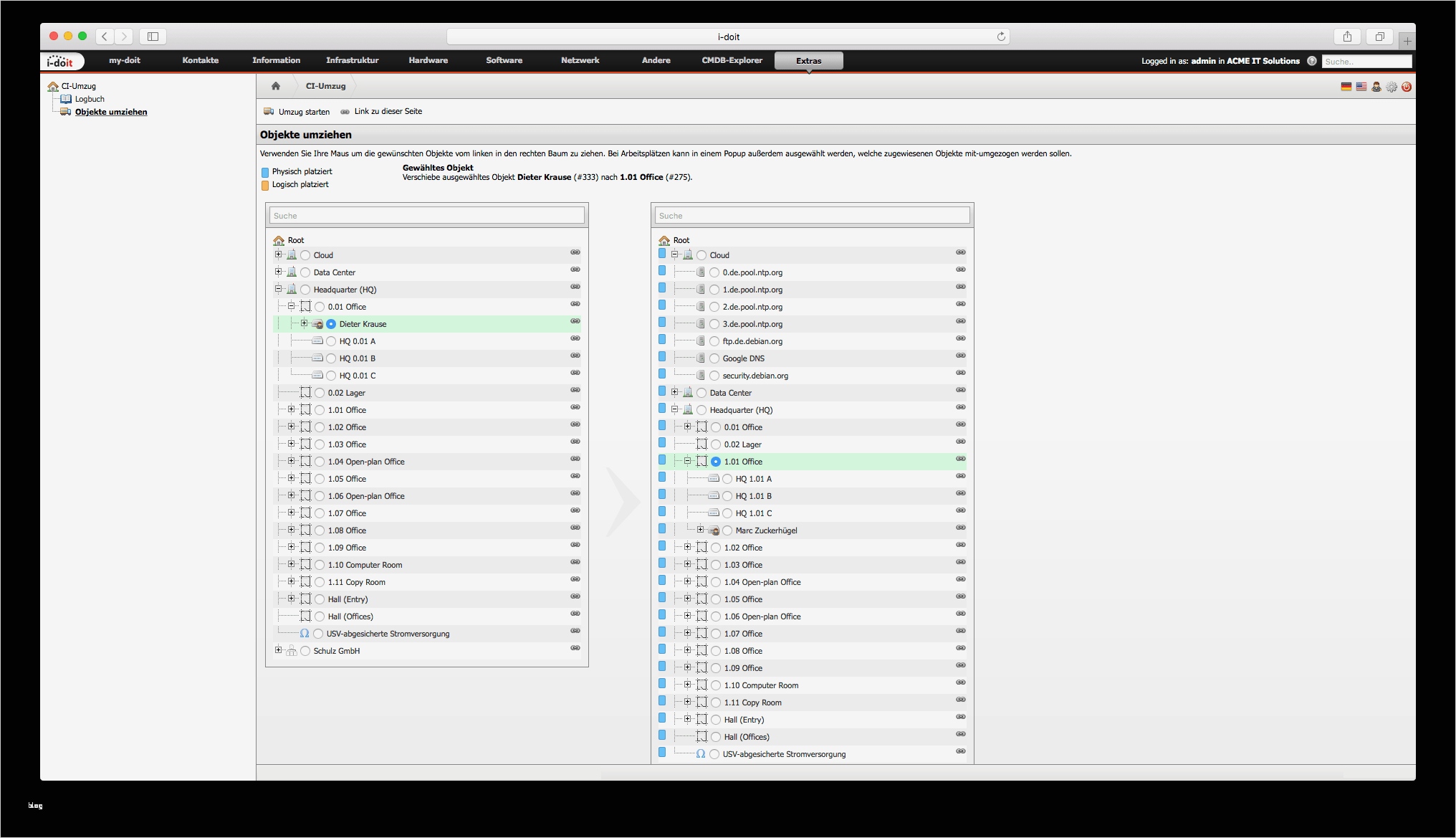This screenshot has height=838, width=1456.
Task: Click the US flag language icon
Action: coord(1361,87)
